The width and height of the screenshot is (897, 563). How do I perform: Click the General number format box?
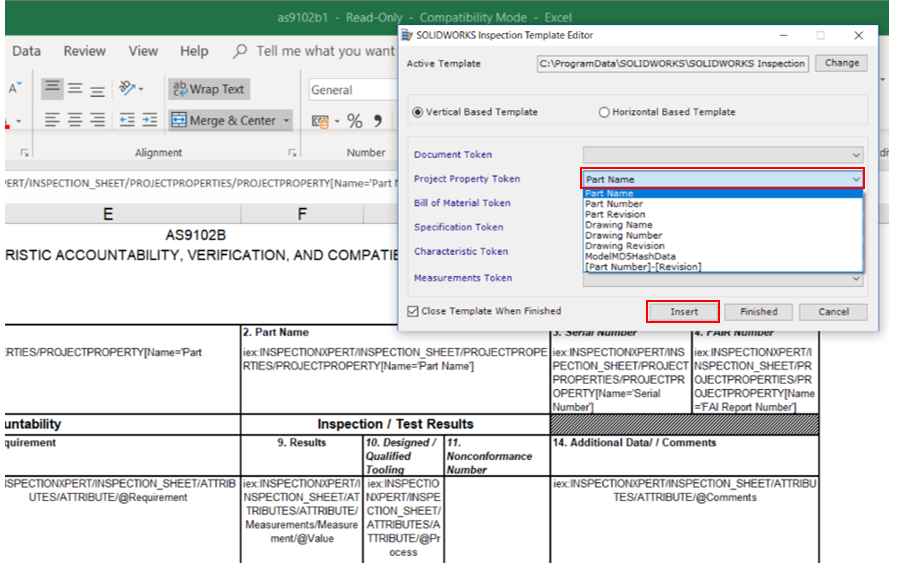pos(354,90)
